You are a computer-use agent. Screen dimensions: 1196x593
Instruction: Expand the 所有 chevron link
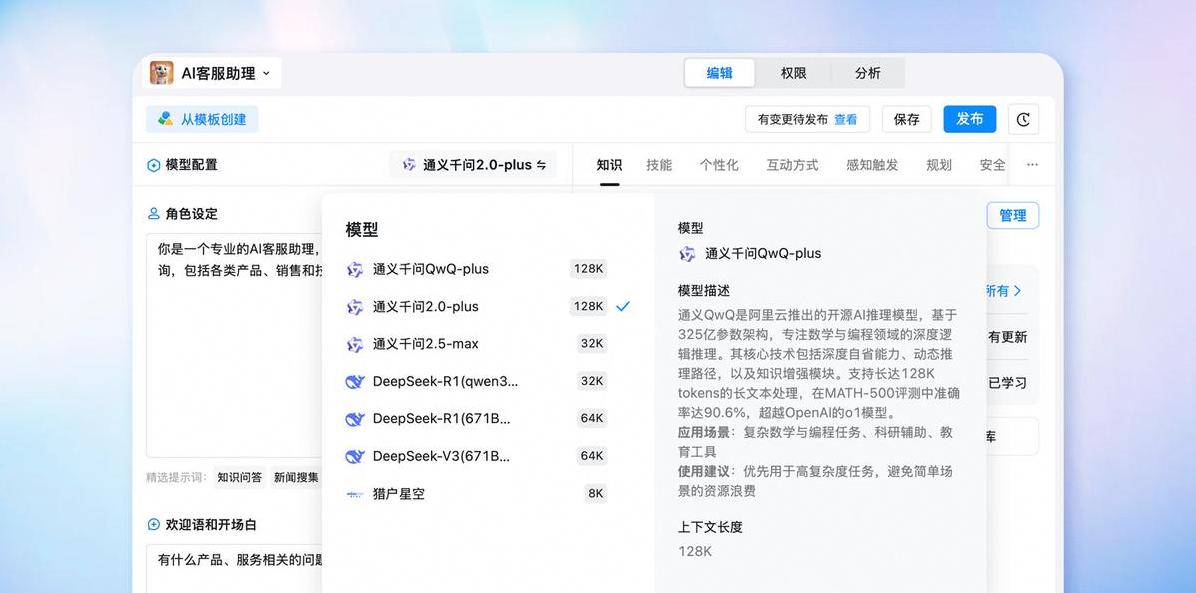1004,291
